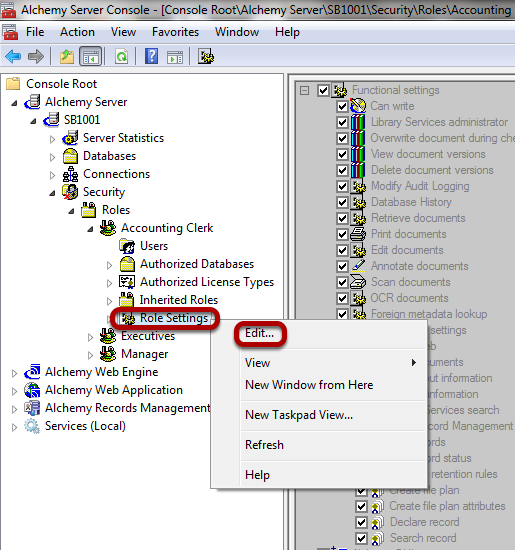Collapse the Accounting Clerk node

click(x=90, y=229)
